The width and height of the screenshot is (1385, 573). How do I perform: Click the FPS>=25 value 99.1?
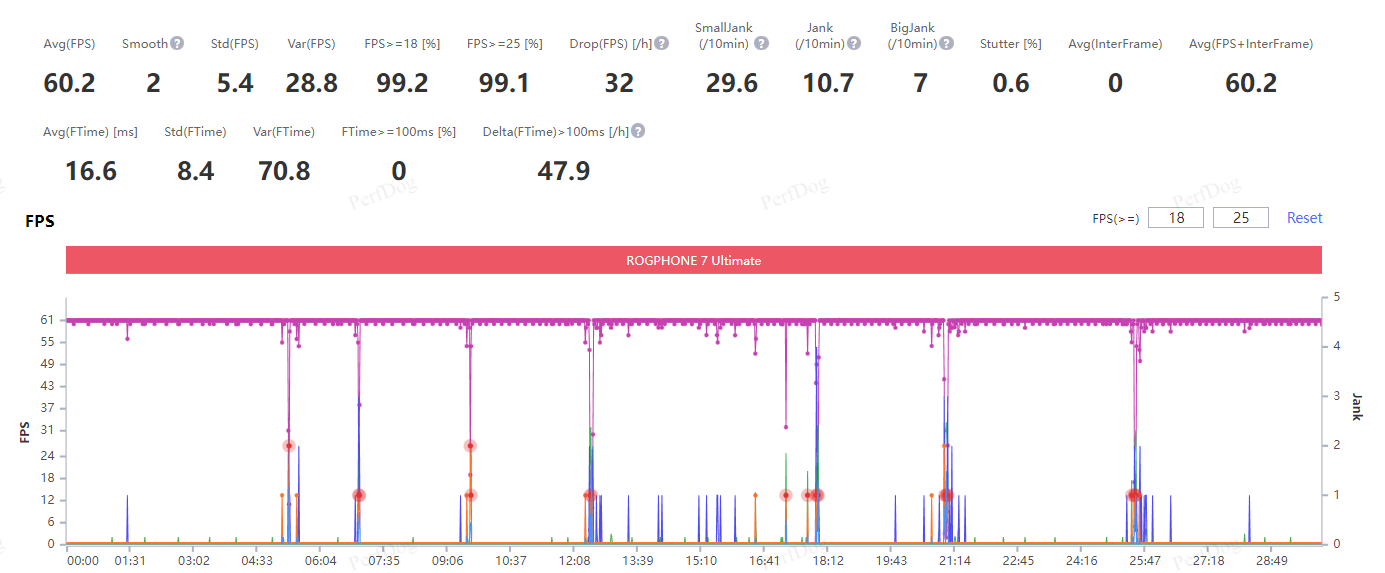[x=504, y=83]
